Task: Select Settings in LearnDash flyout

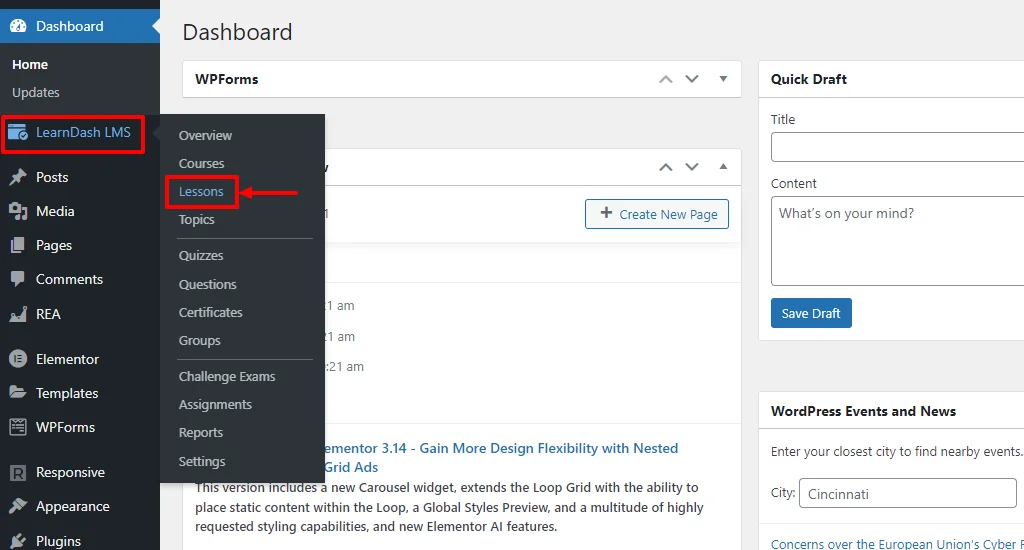Action: click(x=202, y=461)
